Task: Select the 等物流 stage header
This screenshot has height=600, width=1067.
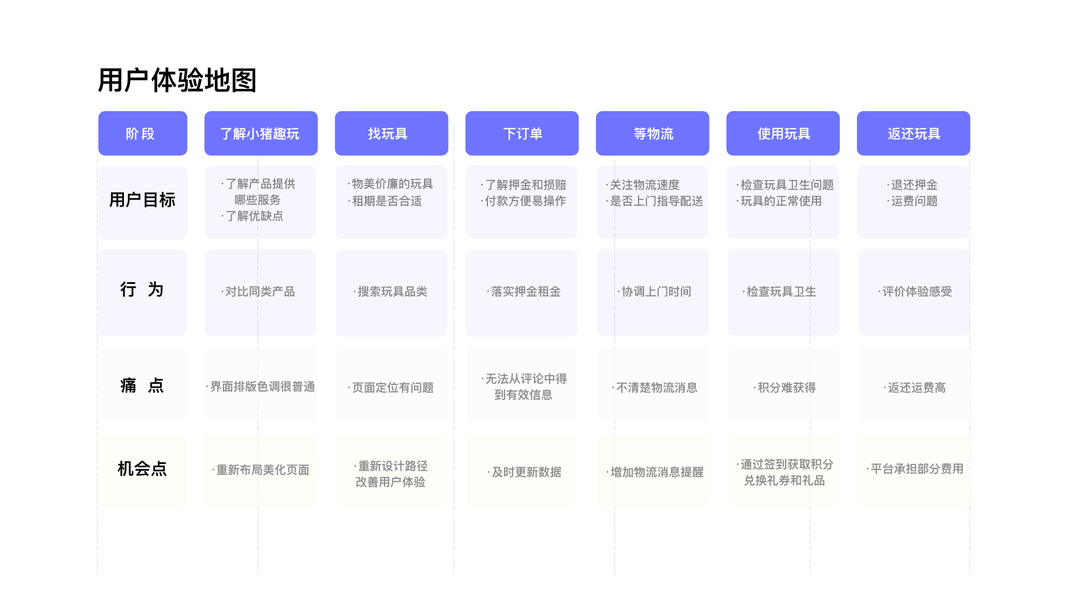Action: (653, 133)
